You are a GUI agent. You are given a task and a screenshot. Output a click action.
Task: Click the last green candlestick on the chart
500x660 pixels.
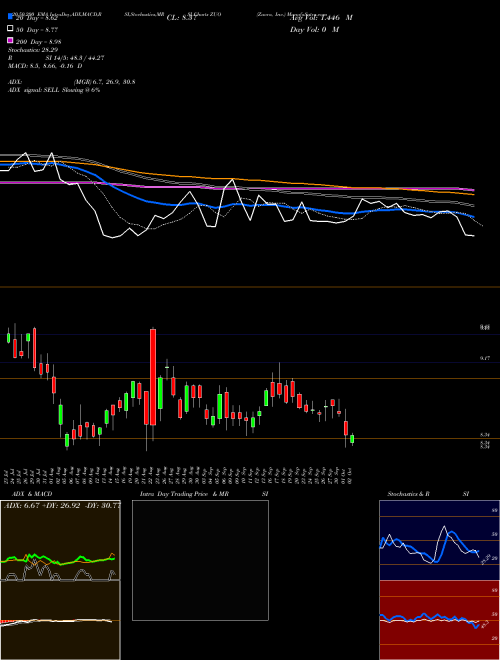click(352, 439)
